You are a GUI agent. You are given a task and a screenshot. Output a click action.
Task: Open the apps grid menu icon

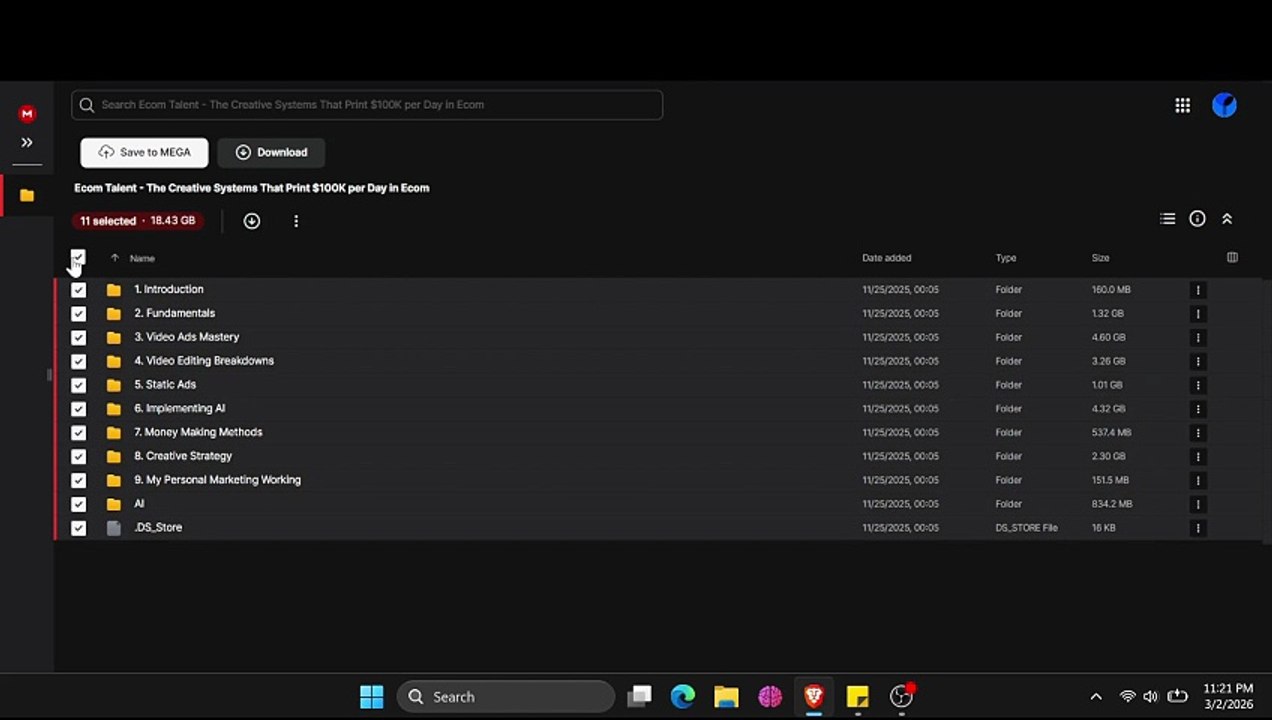point(1182,105)
